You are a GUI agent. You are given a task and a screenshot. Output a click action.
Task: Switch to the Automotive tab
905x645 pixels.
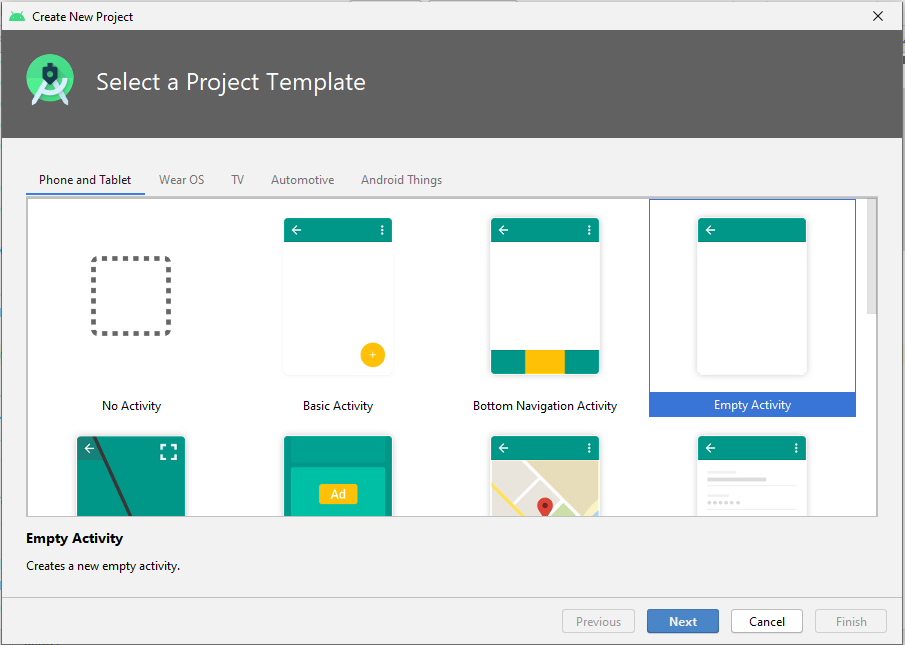coord(302,179)
